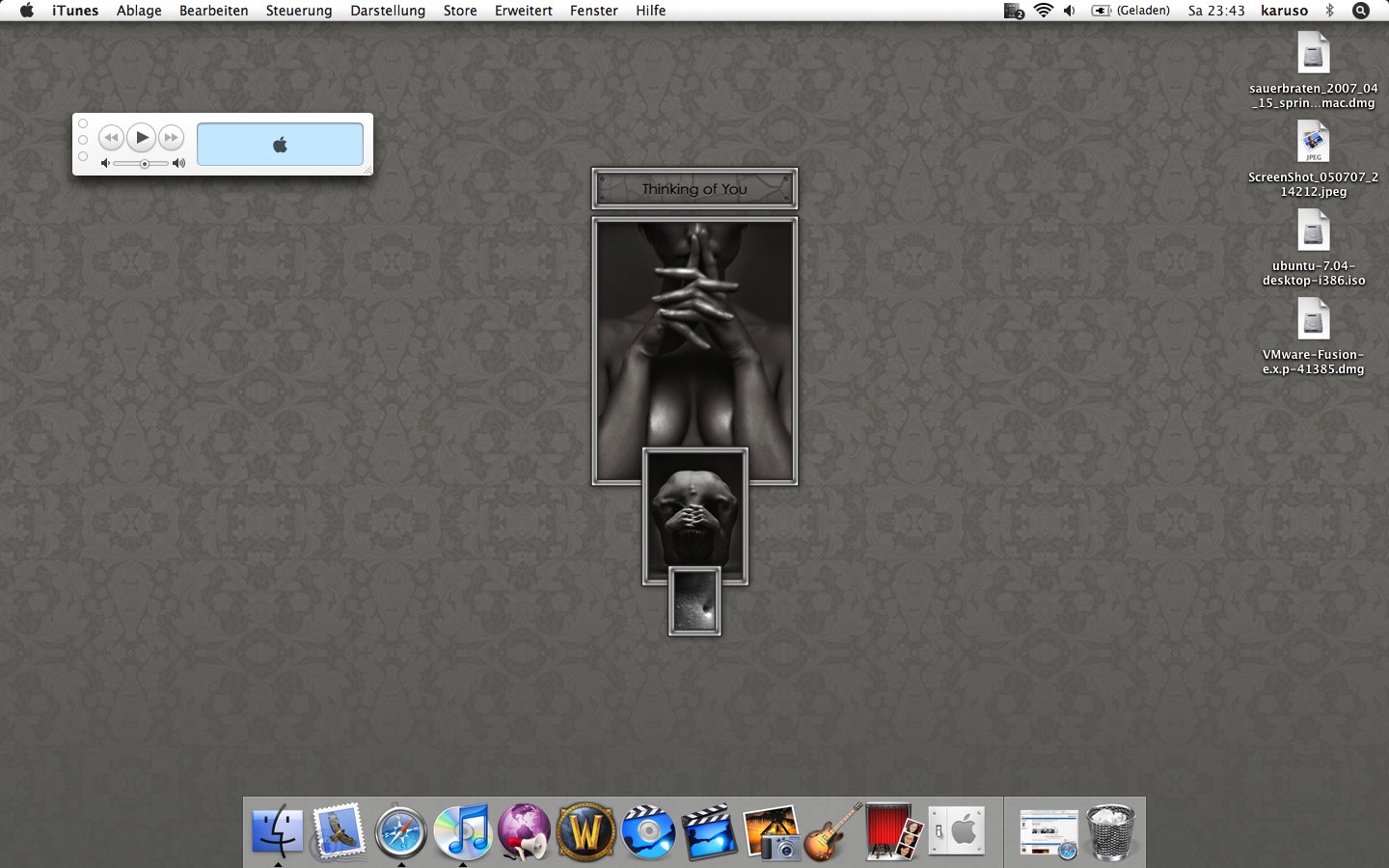The image size is (1389, 868).
Task: Open the Apple menu
Action: pyautogui.click(x=27, y=11)
